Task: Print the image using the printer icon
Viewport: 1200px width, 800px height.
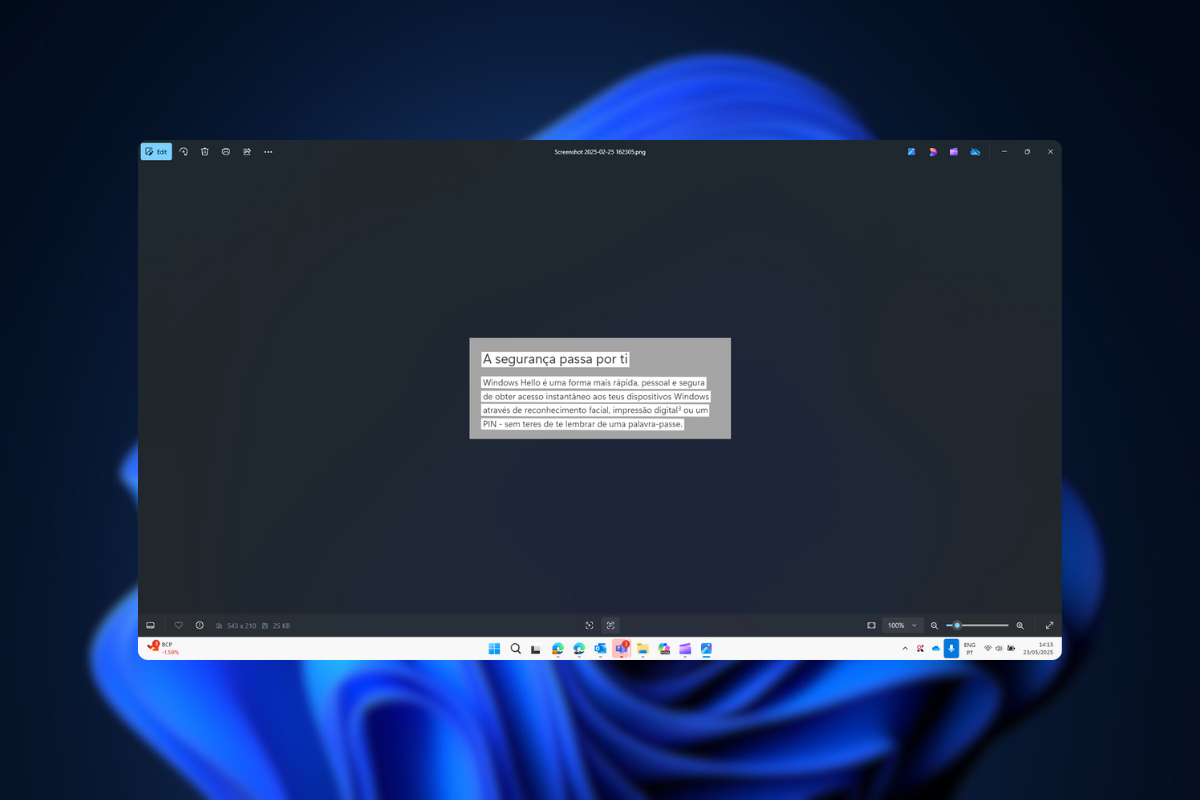Action: pos(226,152)
